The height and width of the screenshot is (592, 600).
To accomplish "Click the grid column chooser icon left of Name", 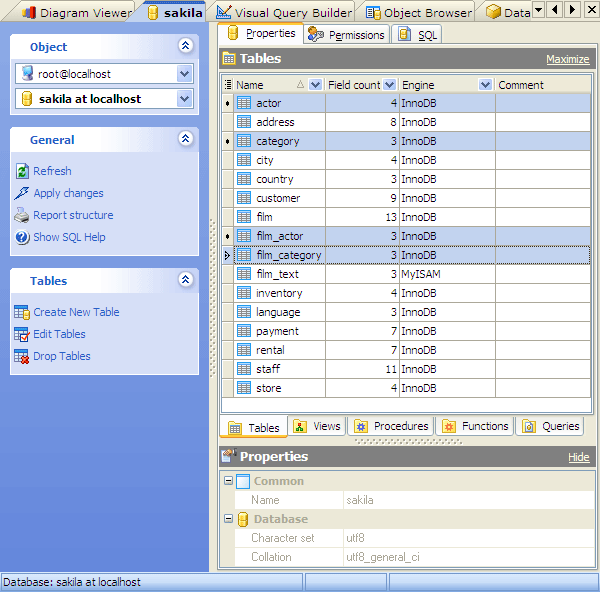I will pos(228,85).
